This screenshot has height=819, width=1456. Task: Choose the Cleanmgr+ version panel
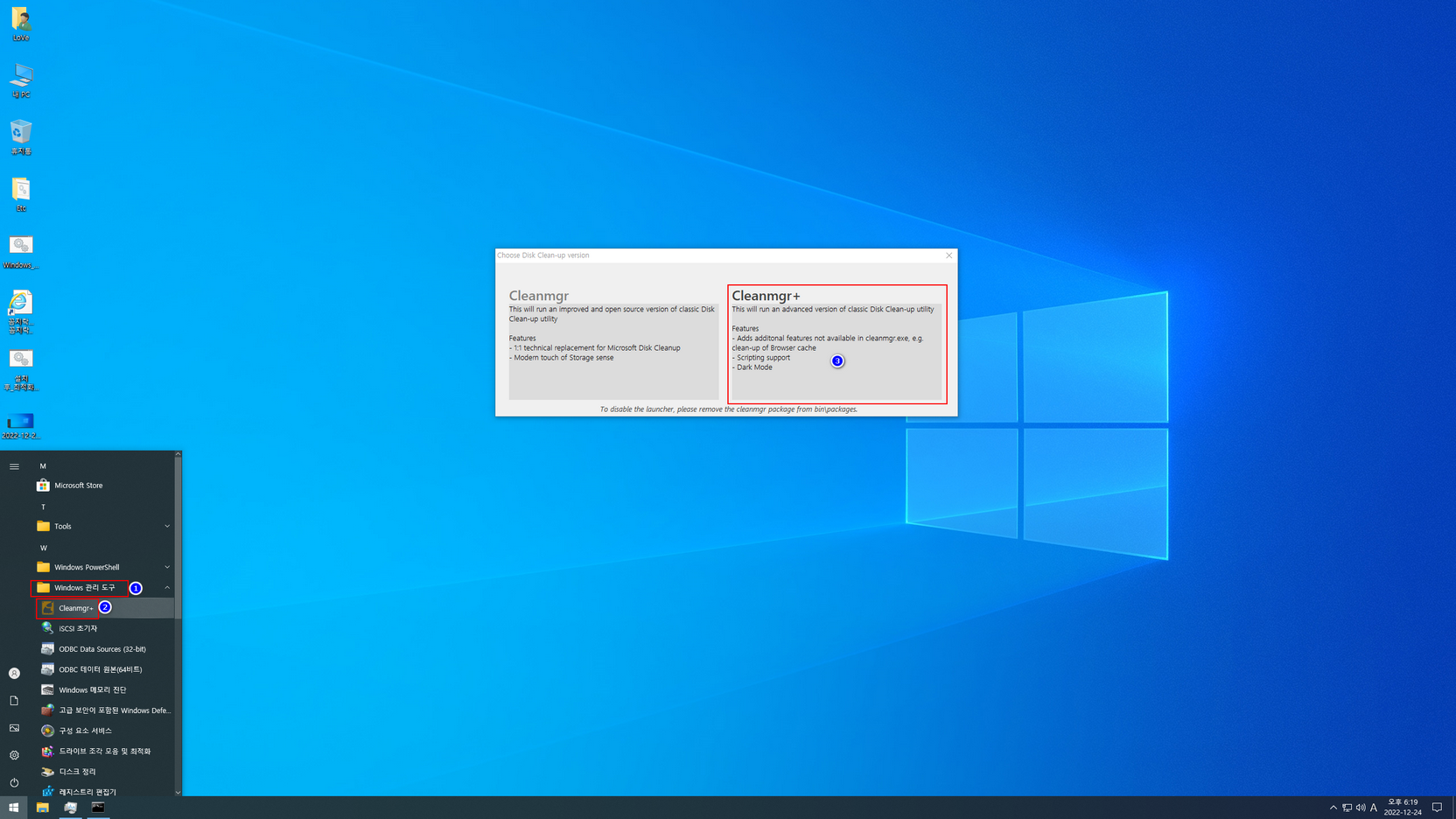[x=837, y=344]
